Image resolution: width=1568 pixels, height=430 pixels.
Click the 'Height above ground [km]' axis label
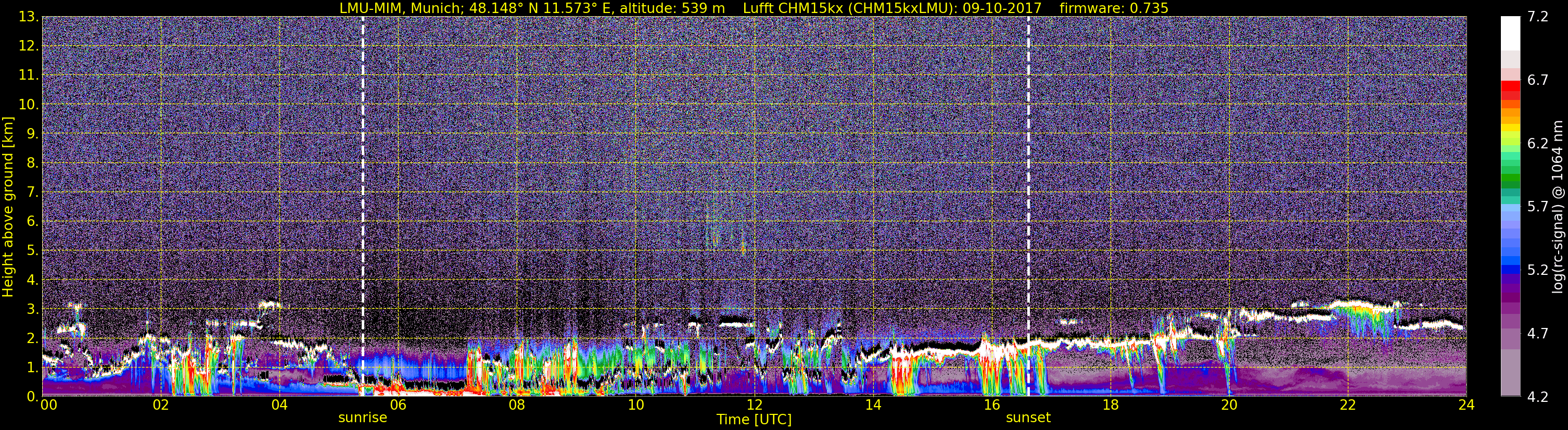[x=8, y=207]
